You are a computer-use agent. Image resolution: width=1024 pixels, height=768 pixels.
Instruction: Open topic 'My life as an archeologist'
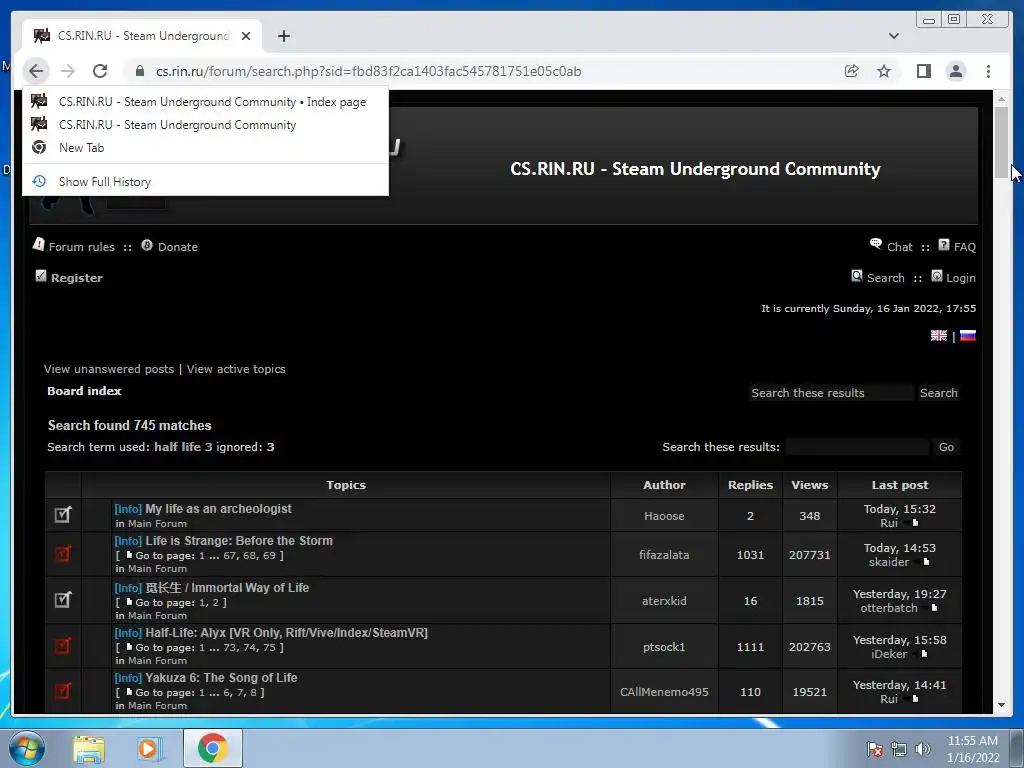coord(218,509)
